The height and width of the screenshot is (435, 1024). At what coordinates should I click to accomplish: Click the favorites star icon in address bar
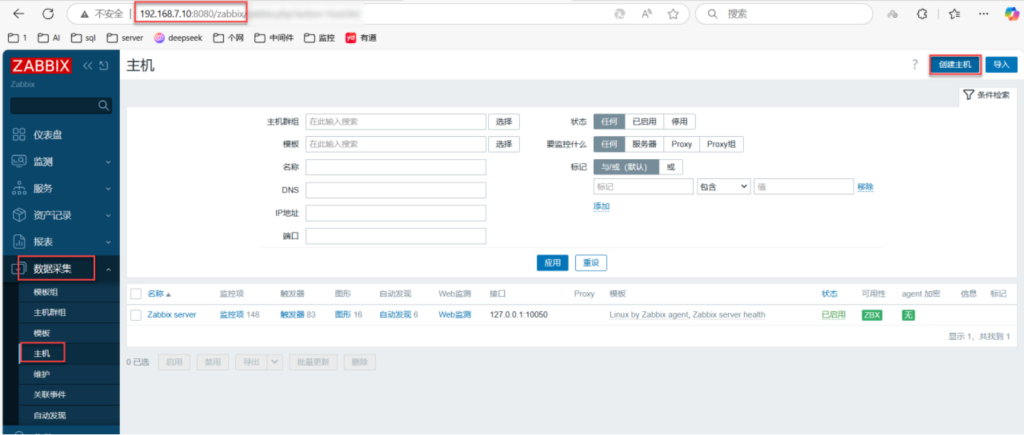(x=673, y=14)
